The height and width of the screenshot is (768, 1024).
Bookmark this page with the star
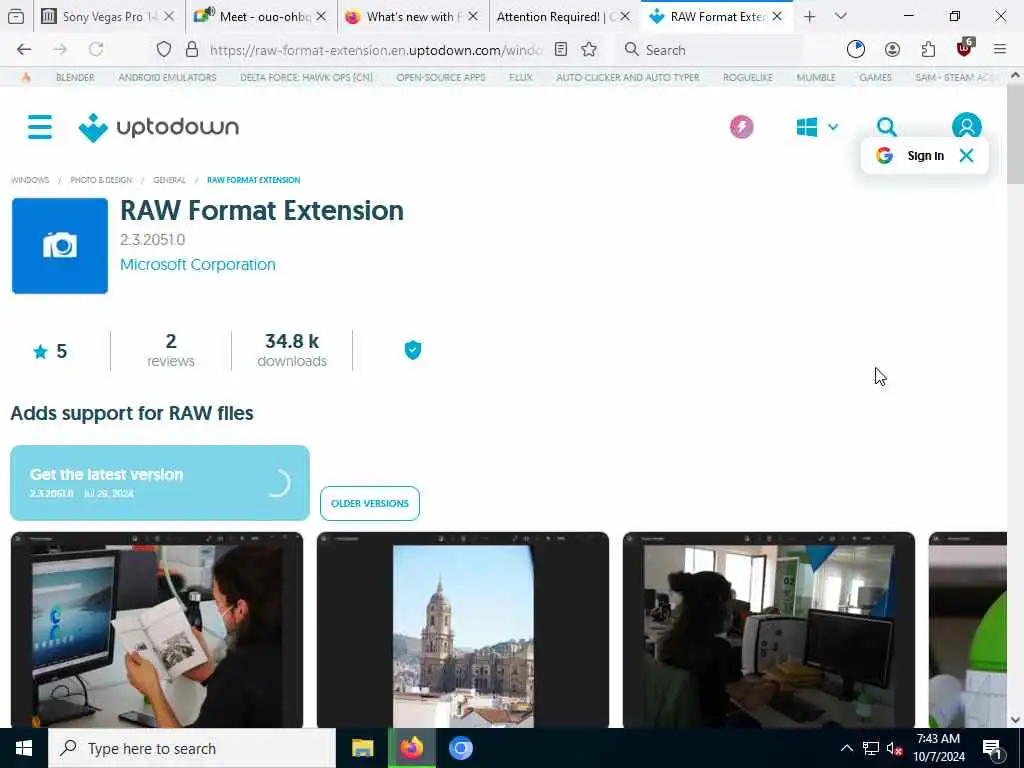coord(589,49)
